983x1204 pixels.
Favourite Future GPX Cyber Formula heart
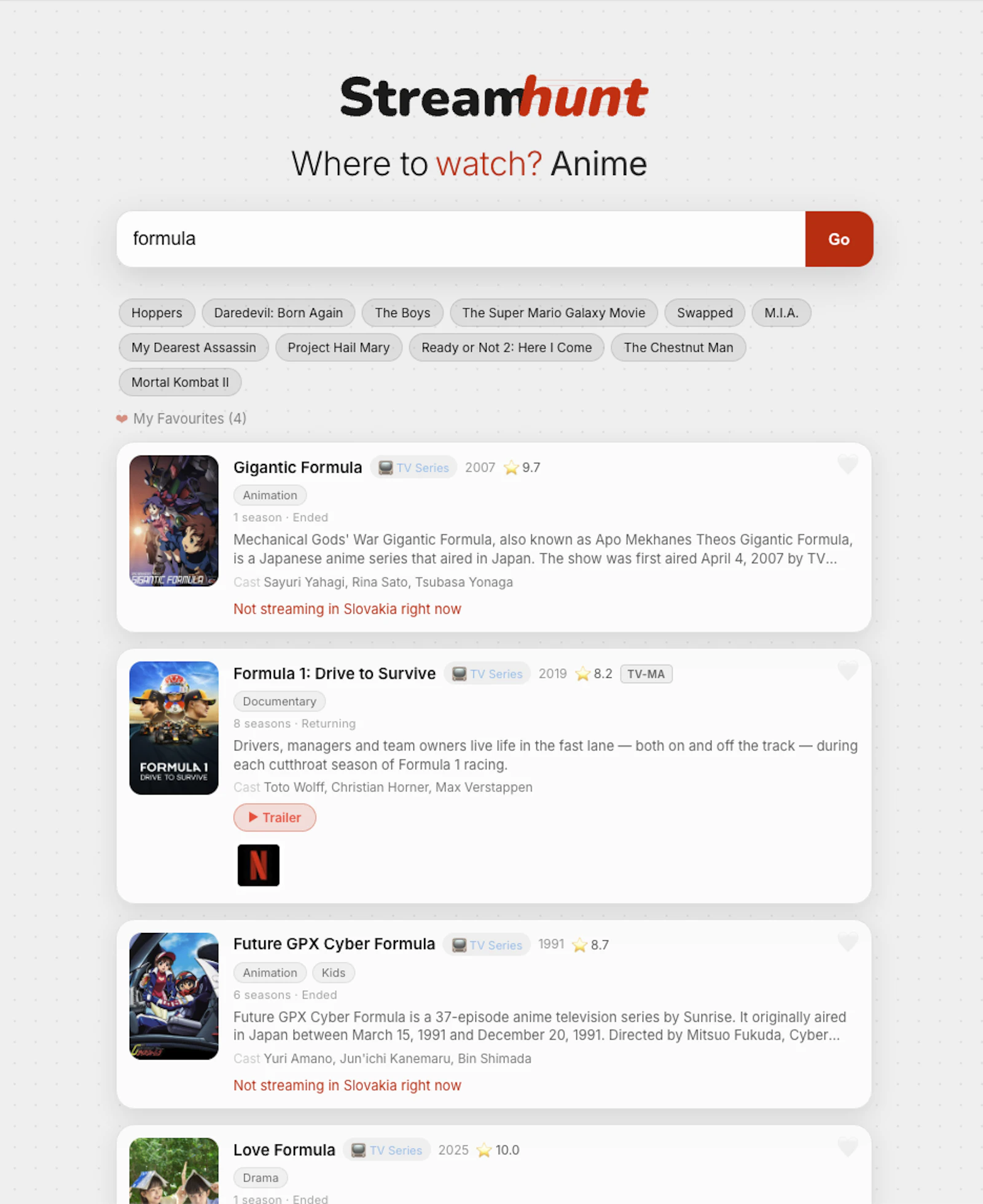click(x=848, y=942)
